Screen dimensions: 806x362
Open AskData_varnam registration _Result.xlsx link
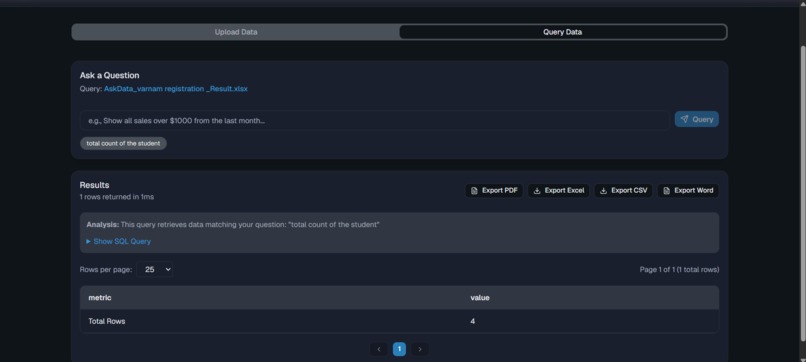(175, 89)
